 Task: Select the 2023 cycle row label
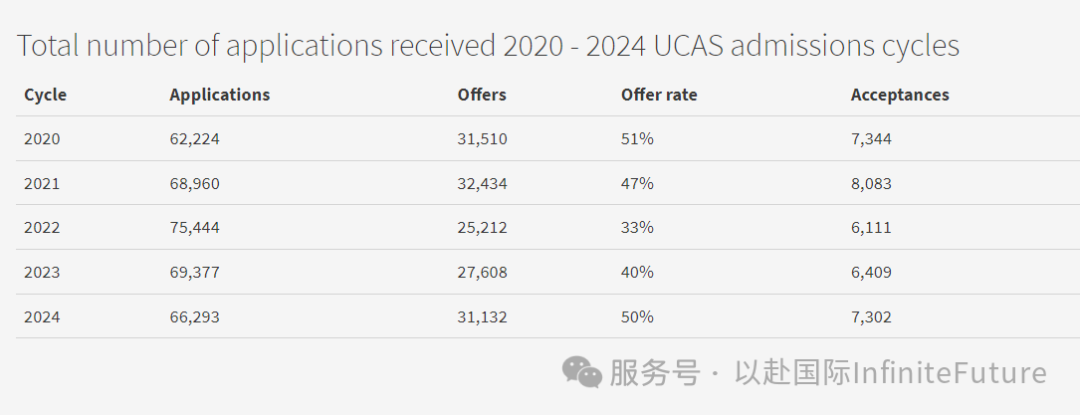(42, 272)
